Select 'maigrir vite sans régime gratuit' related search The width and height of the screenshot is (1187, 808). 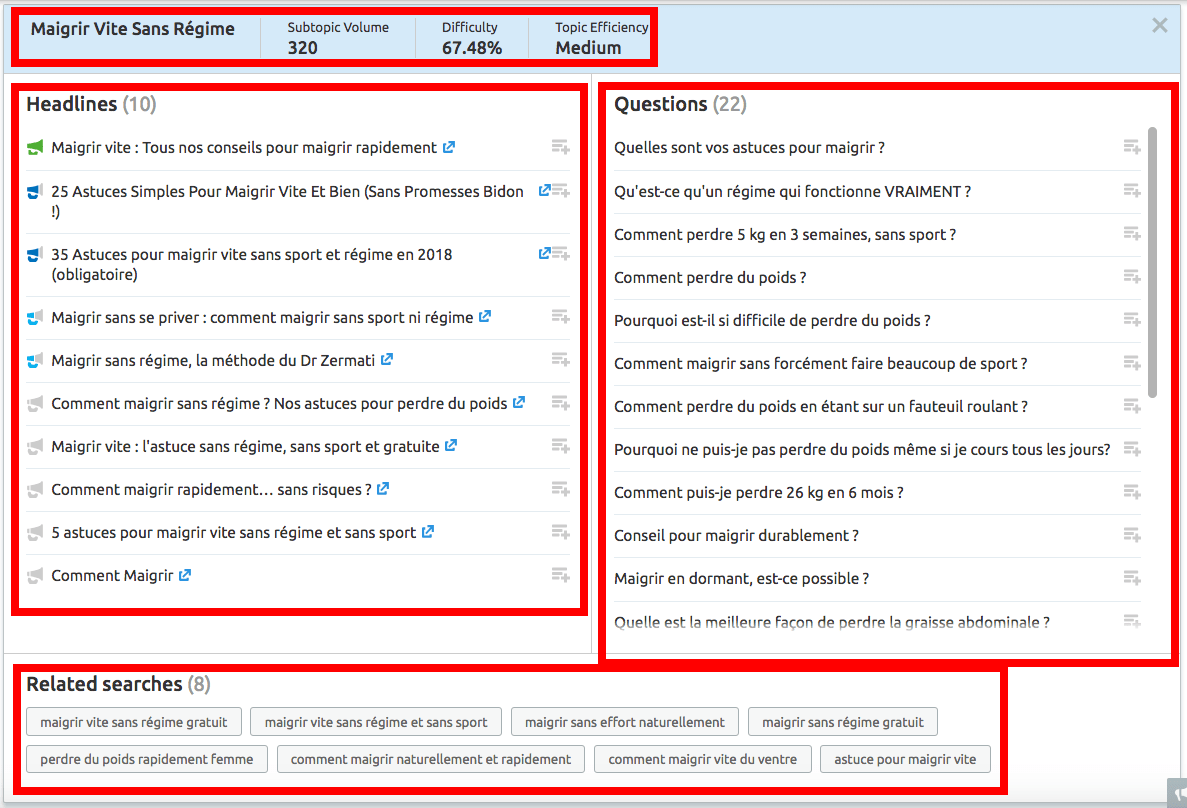click(x=134, y=722)
